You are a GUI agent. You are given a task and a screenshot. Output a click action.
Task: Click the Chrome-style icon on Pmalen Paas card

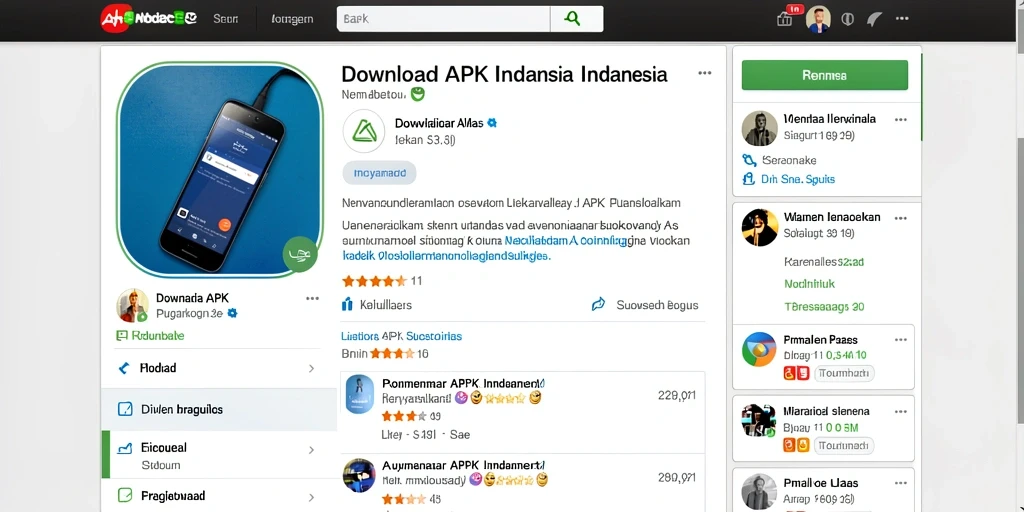point(759,349)
